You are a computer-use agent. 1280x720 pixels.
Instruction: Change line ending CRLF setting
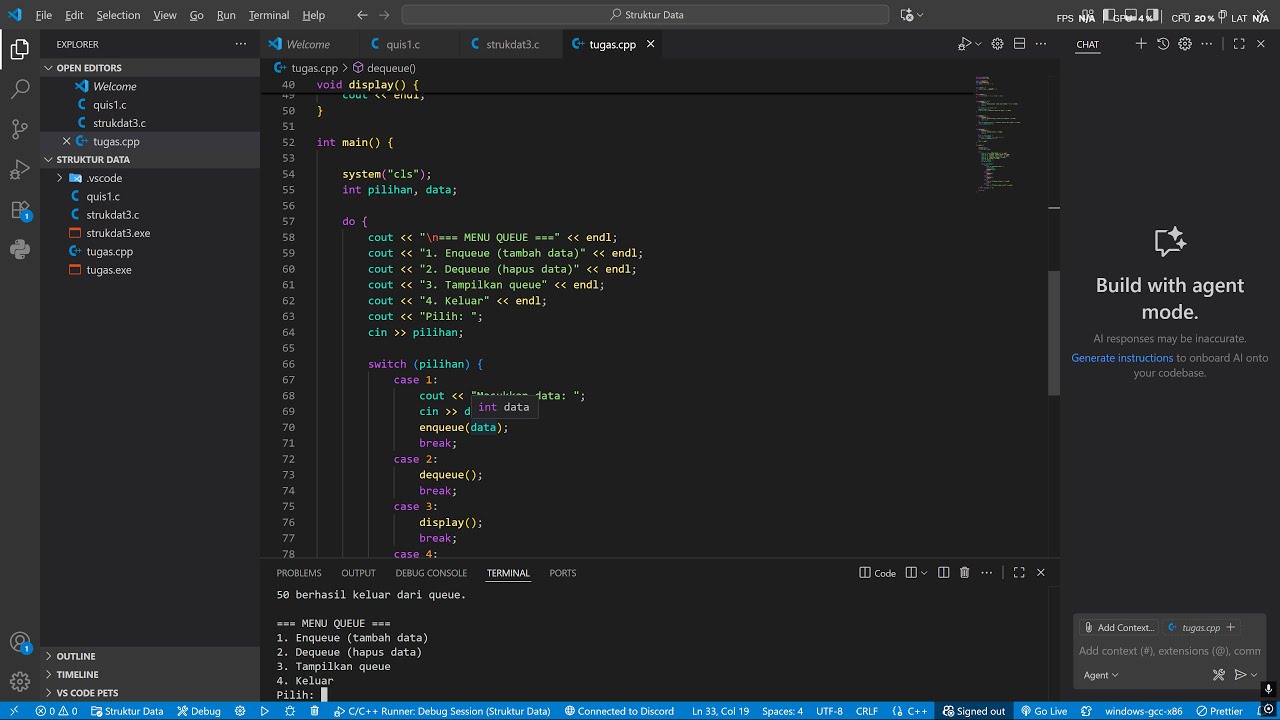(866, 711)
